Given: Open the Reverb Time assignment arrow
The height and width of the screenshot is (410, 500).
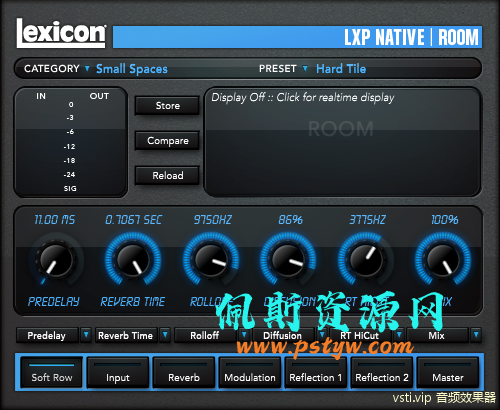Looking at the screenshot, I should point(165,335).
